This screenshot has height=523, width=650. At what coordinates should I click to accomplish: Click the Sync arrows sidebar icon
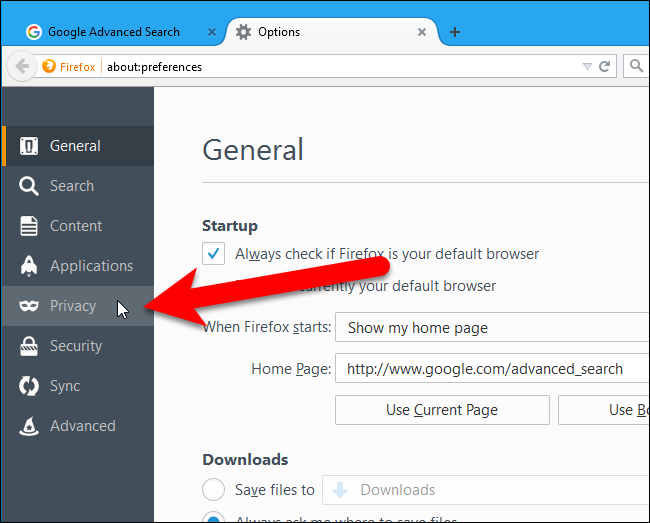coord(29,386)
